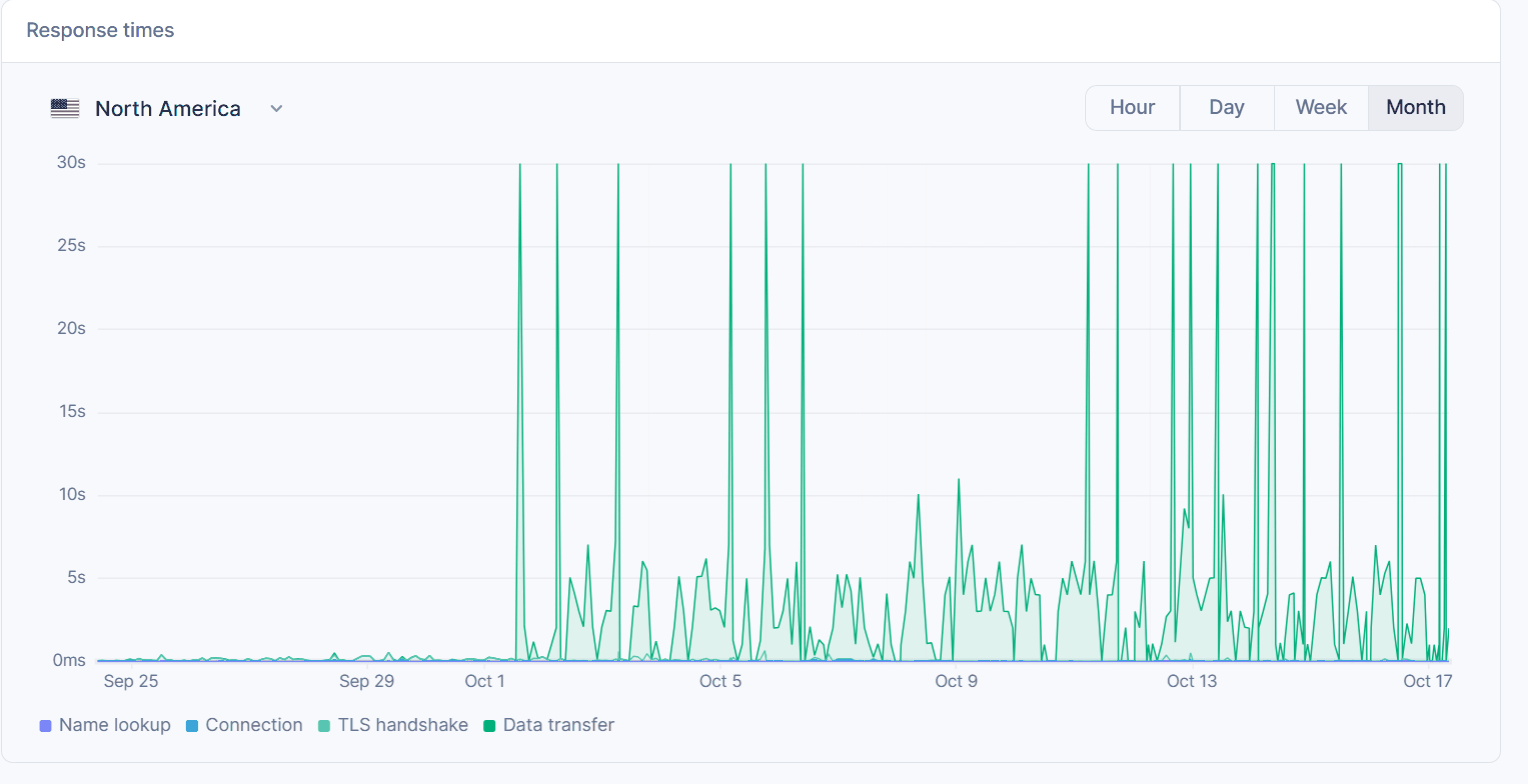
Task: Switch the chart to the Day view
Action: [x=1227, y=108]
